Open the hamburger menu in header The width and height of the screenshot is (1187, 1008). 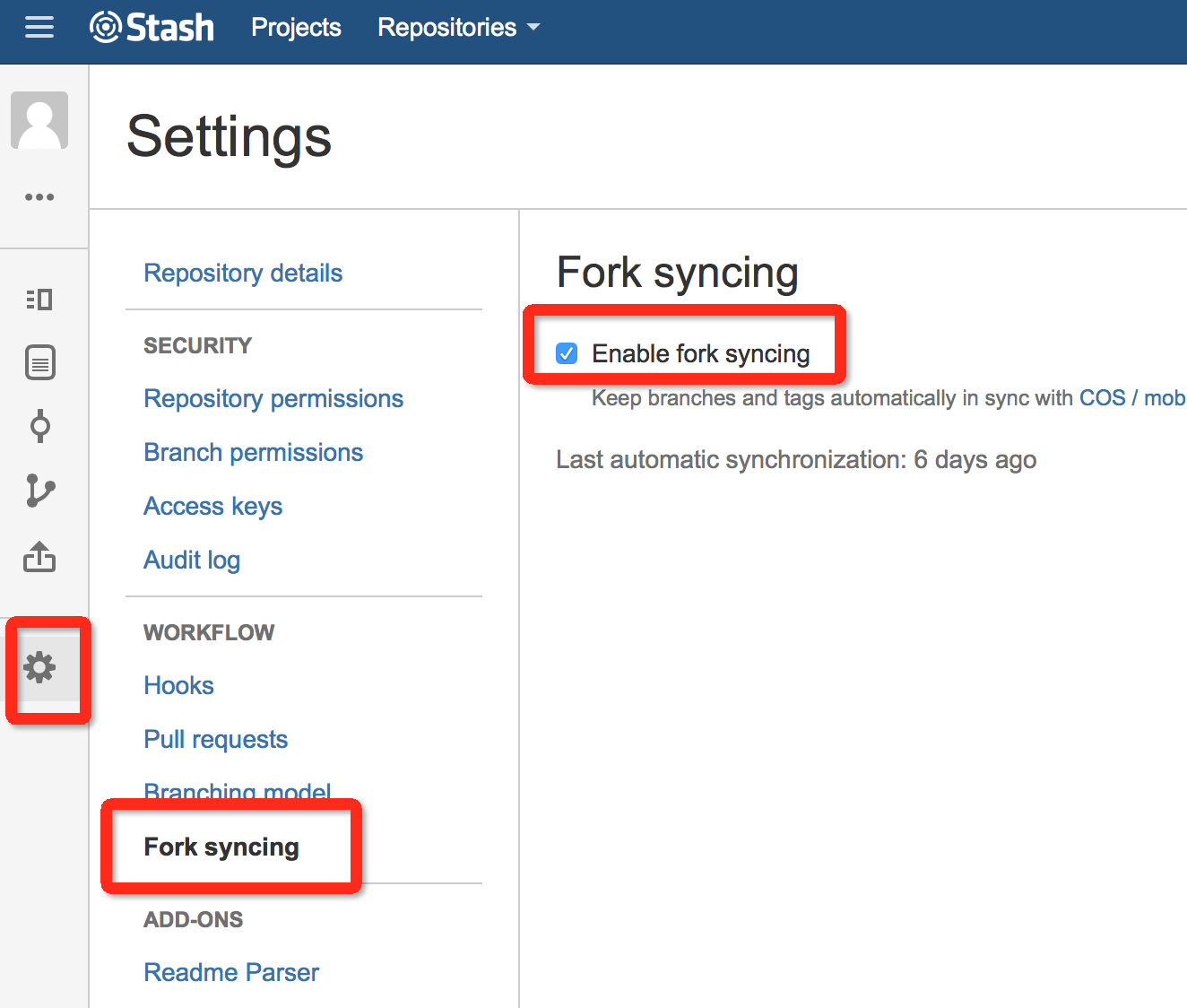39,28
